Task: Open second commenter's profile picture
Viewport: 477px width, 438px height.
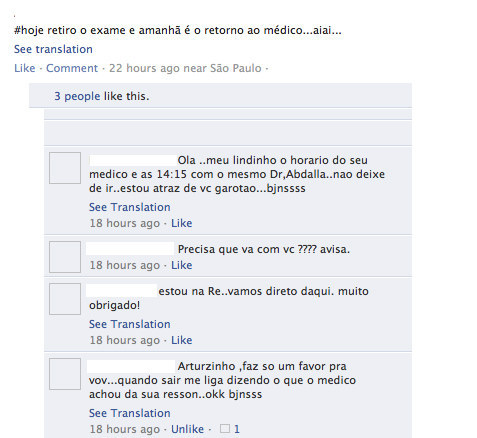Action: [65, 257]
